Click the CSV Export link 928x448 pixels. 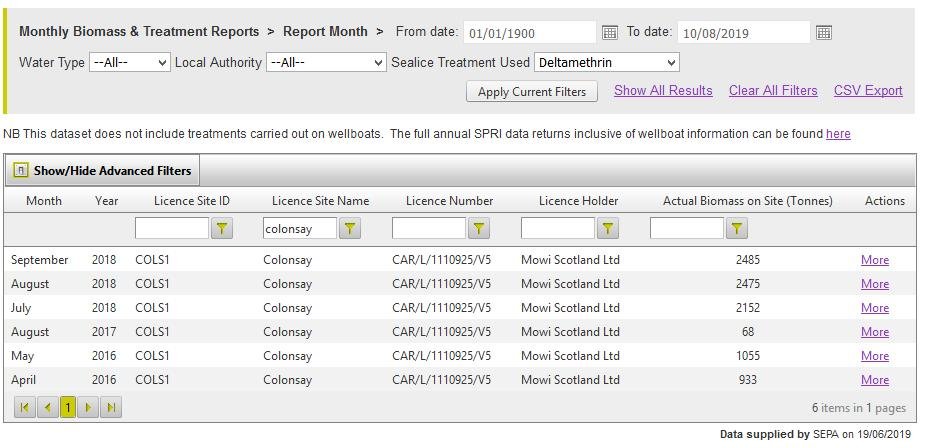(x=868, y=91)
